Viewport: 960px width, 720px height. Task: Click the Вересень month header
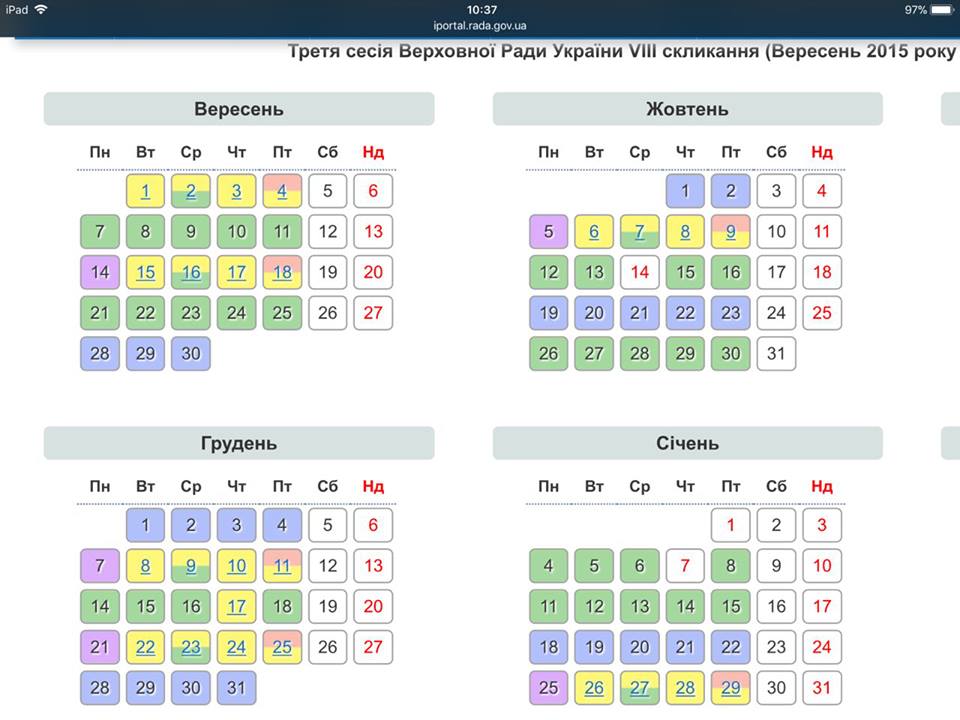click(x=239, y=109)
